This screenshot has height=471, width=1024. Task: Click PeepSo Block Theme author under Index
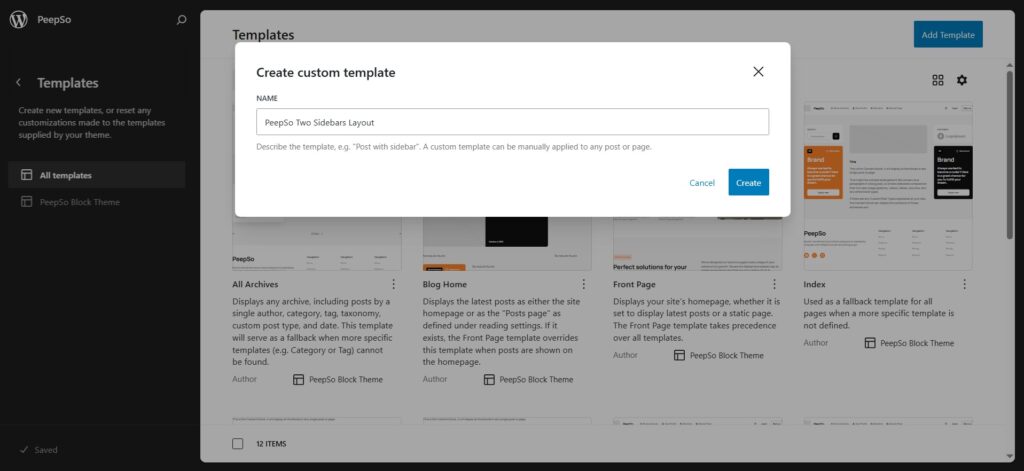pos(916,343)
